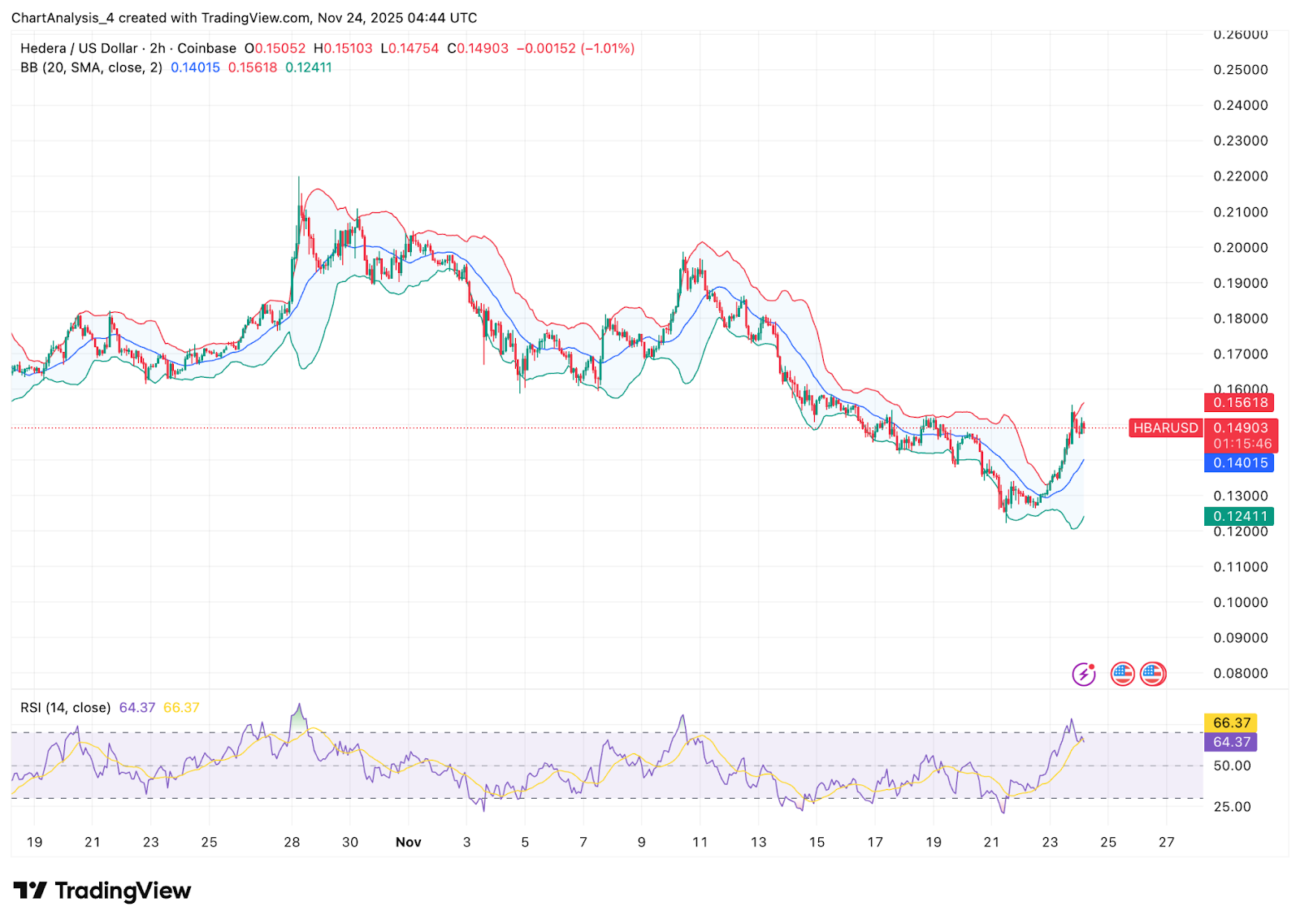
Task: Click the green 0.12411 lower band tag
Action: pyautogui.click(x=1240, y=516)
